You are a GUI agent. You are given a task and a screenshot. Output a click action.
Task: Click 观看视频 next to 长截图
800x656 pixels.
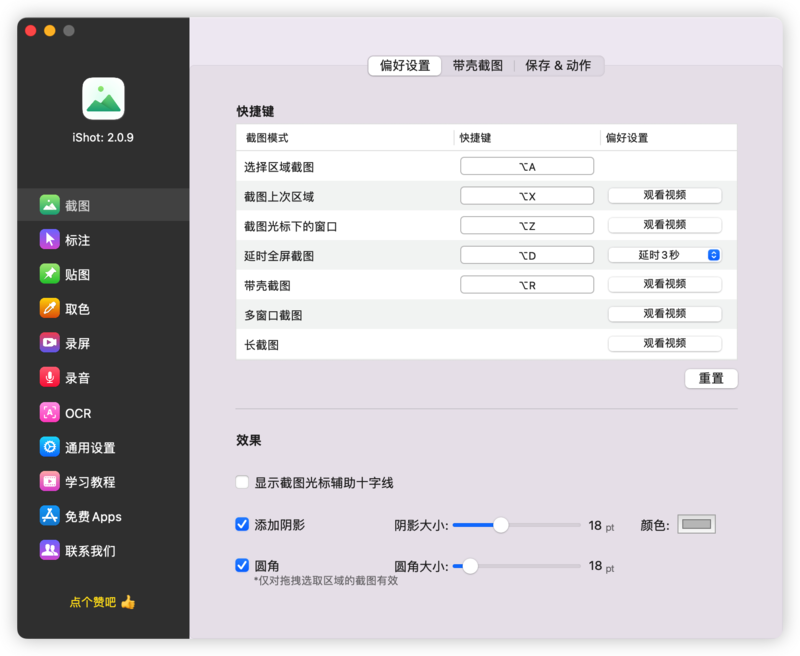tap(665, 343)
